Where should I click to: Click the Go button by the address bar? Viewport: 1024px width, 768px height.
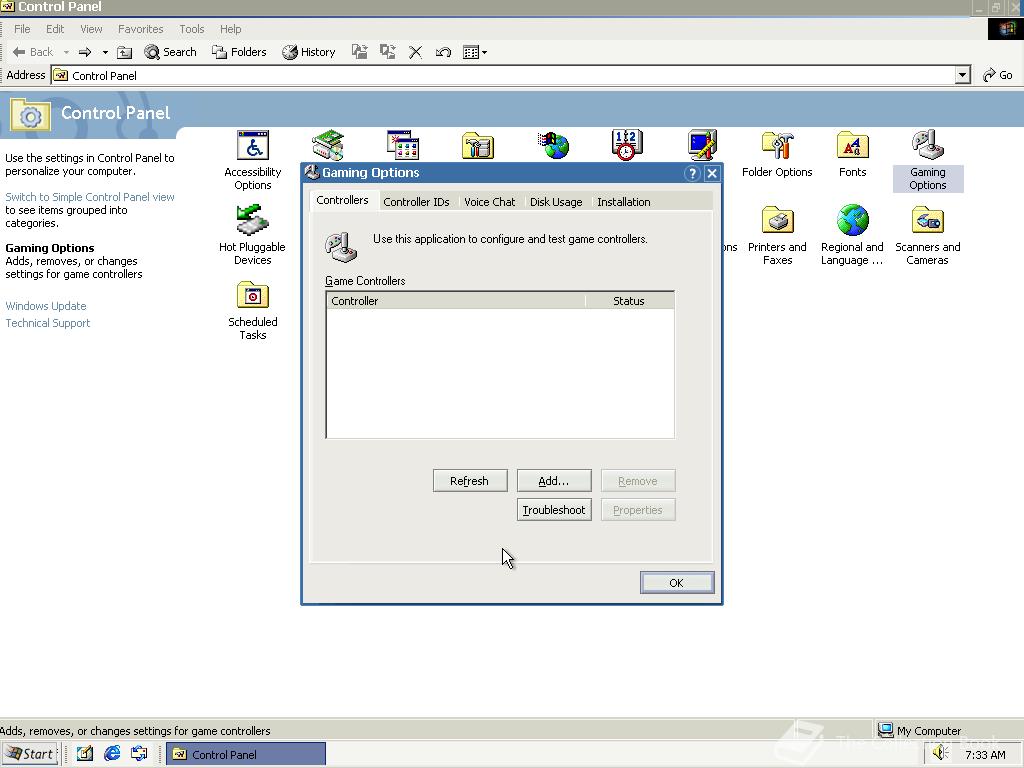click(998, 75)
